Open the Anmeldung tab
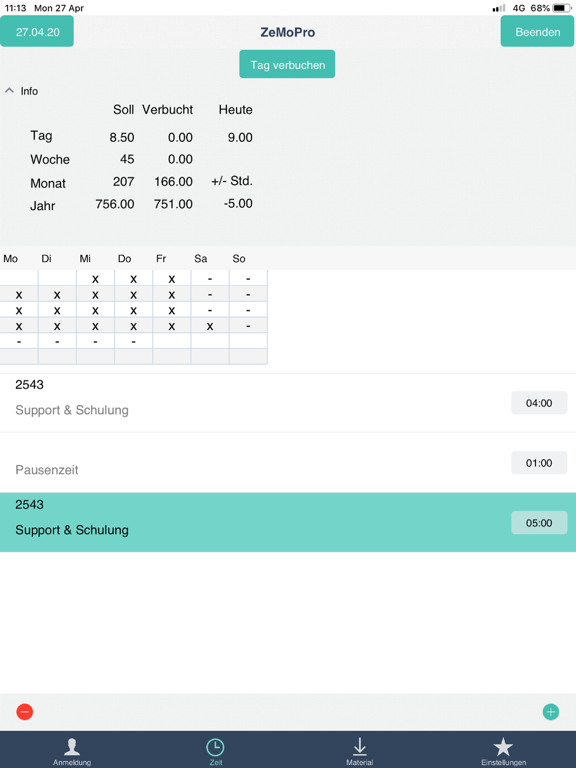Image resolution: width=576 pixels, height=768 pixels. coord(72,751)
